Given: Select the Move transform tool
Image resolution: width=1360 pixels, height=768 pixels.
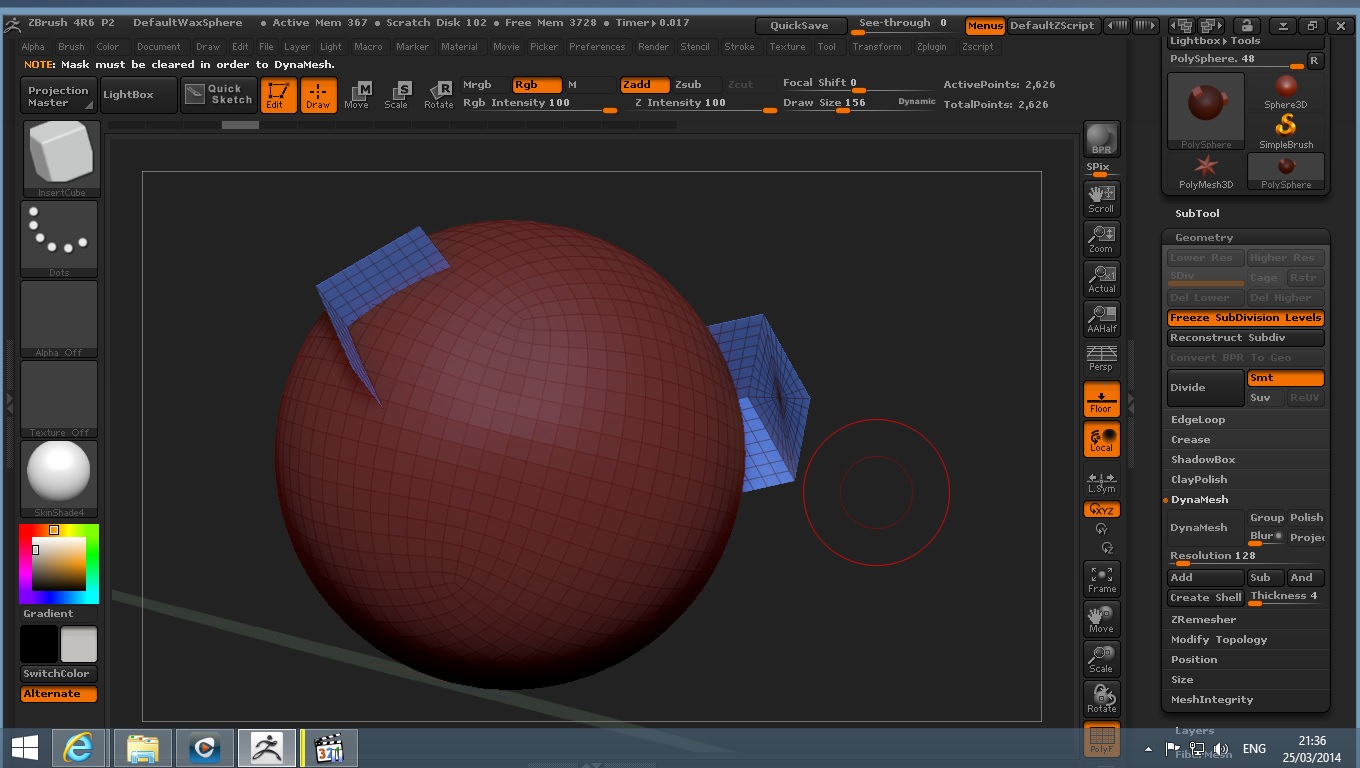Looking at the screenshot, I should (357, 95).
